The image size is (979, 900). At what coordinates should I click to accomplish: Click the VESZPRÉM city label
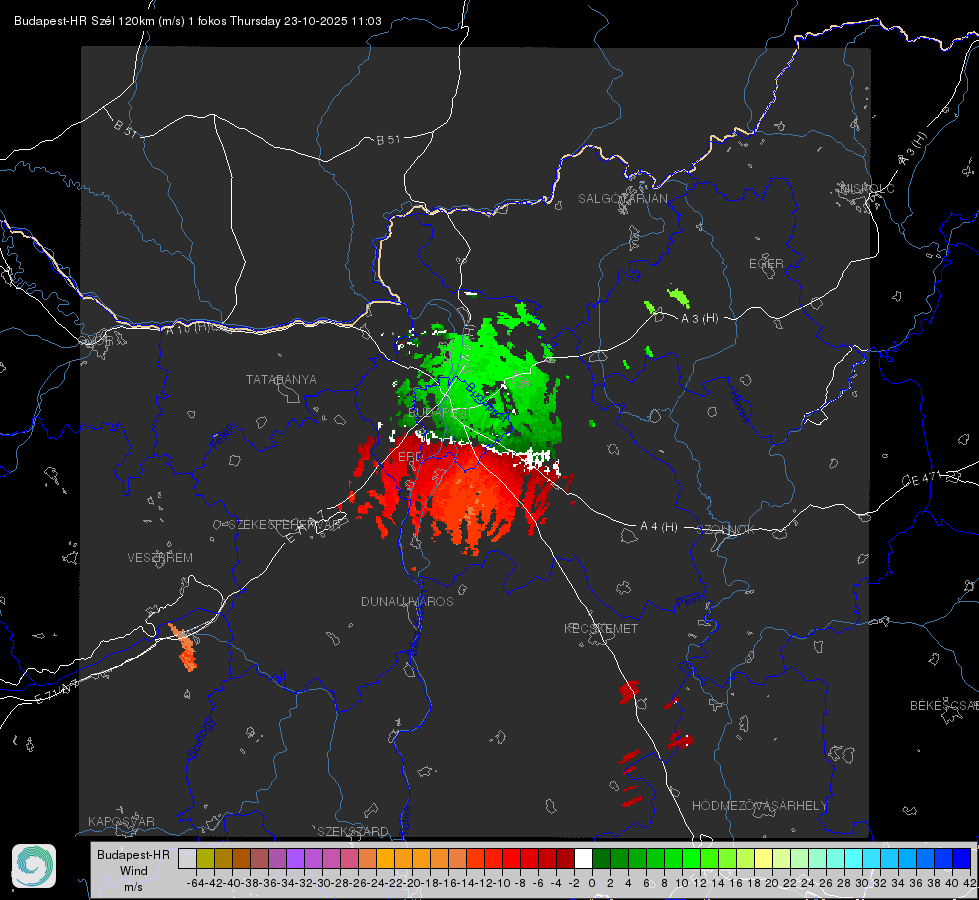pos(160,557)
